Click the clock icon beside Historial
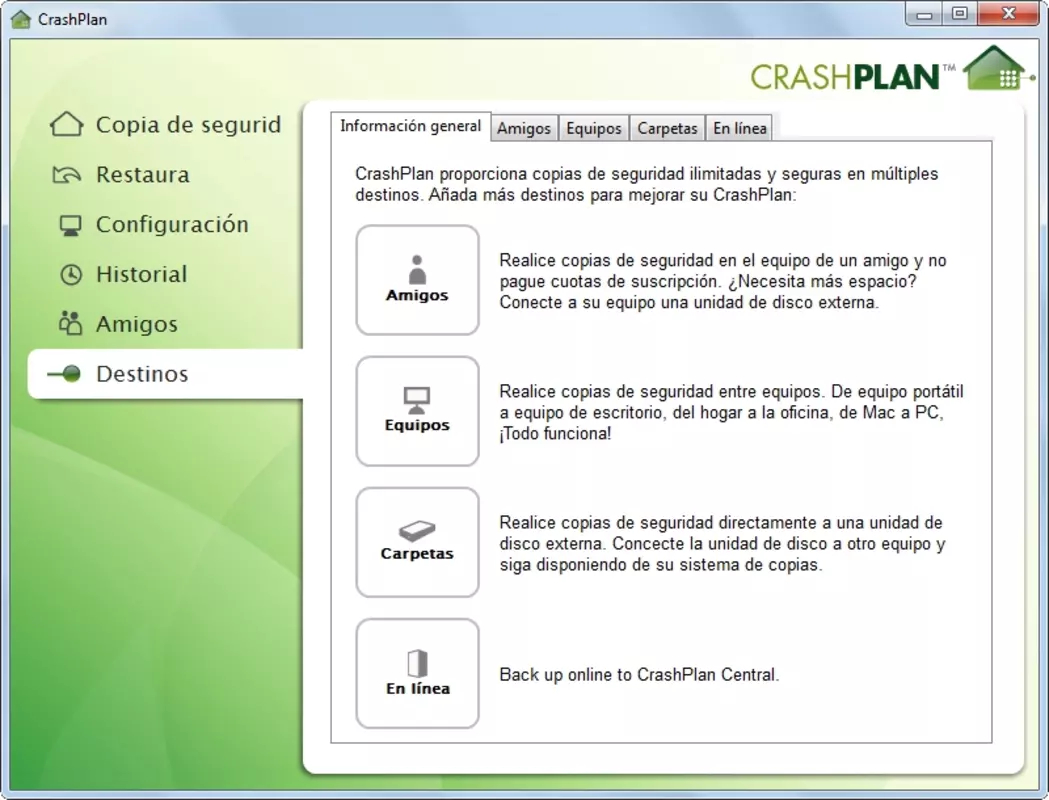The height and width of the screenshot is (800, 1049). 71,274
